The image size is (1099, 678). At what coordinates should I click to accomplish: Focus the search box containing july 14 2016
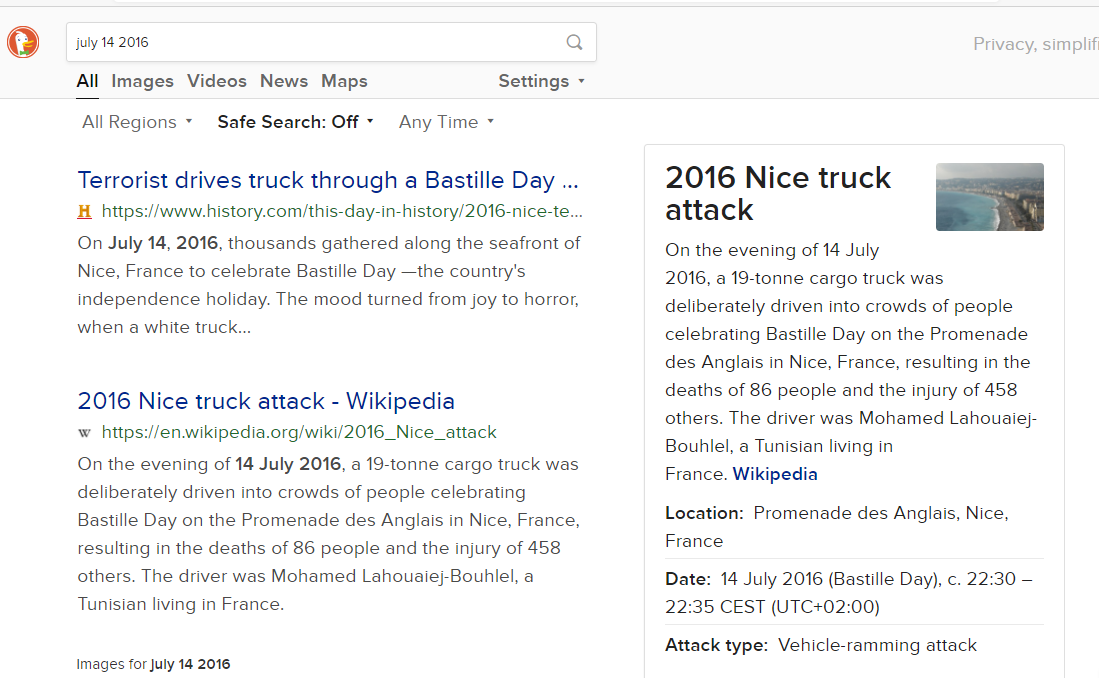pos(331,42)
